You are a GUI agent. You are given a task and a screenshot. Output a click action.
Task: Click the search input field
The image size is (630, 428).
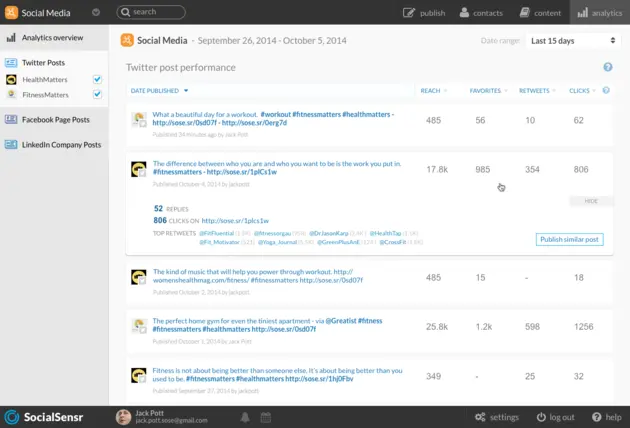click(151, 12)
